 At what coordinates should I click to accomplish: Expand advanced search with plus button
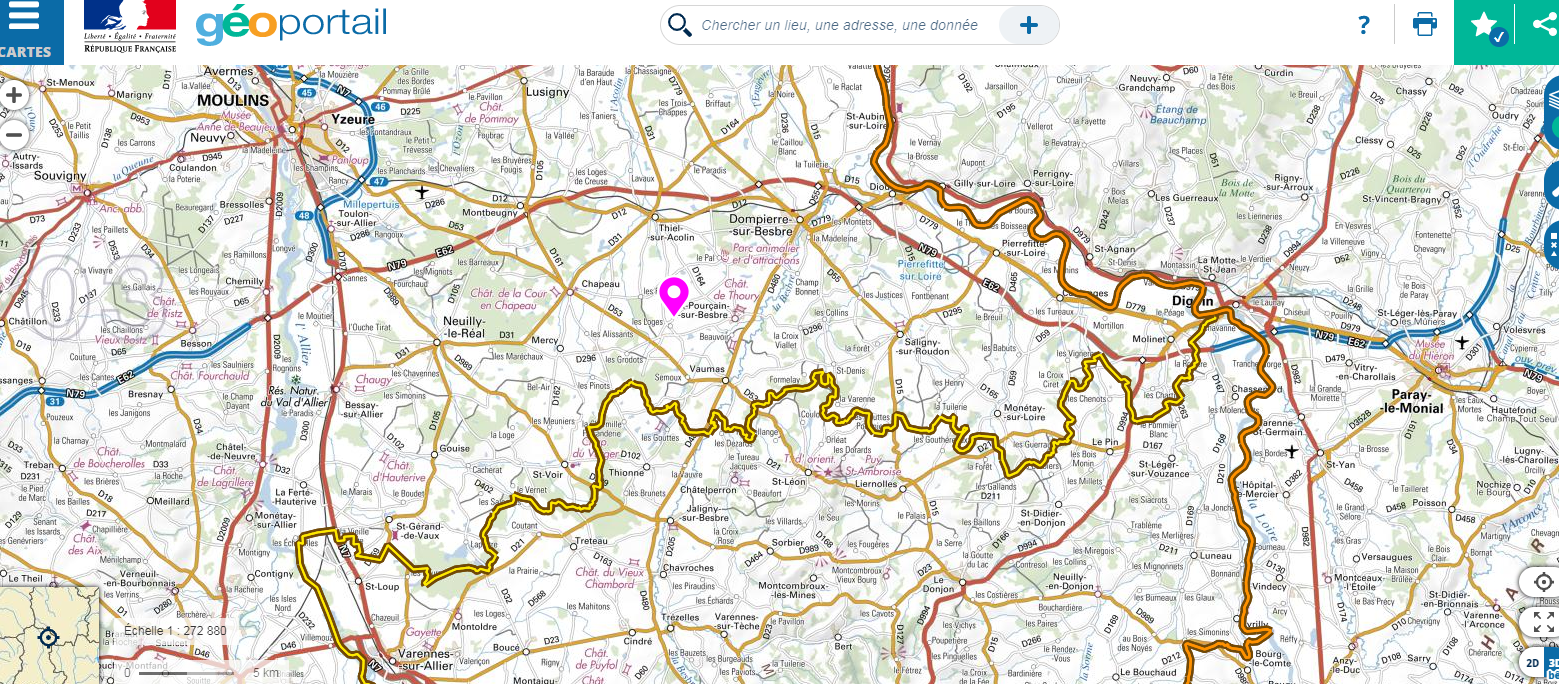tap(1028, 25)
